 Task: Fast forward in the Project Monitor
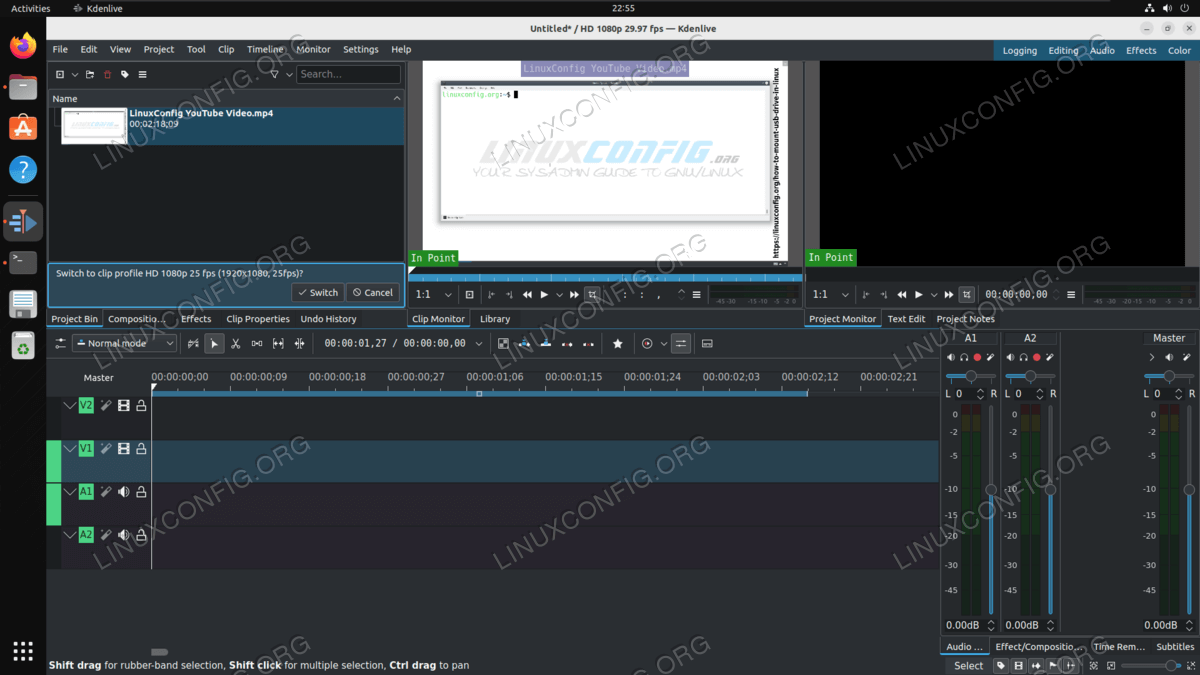949,295
